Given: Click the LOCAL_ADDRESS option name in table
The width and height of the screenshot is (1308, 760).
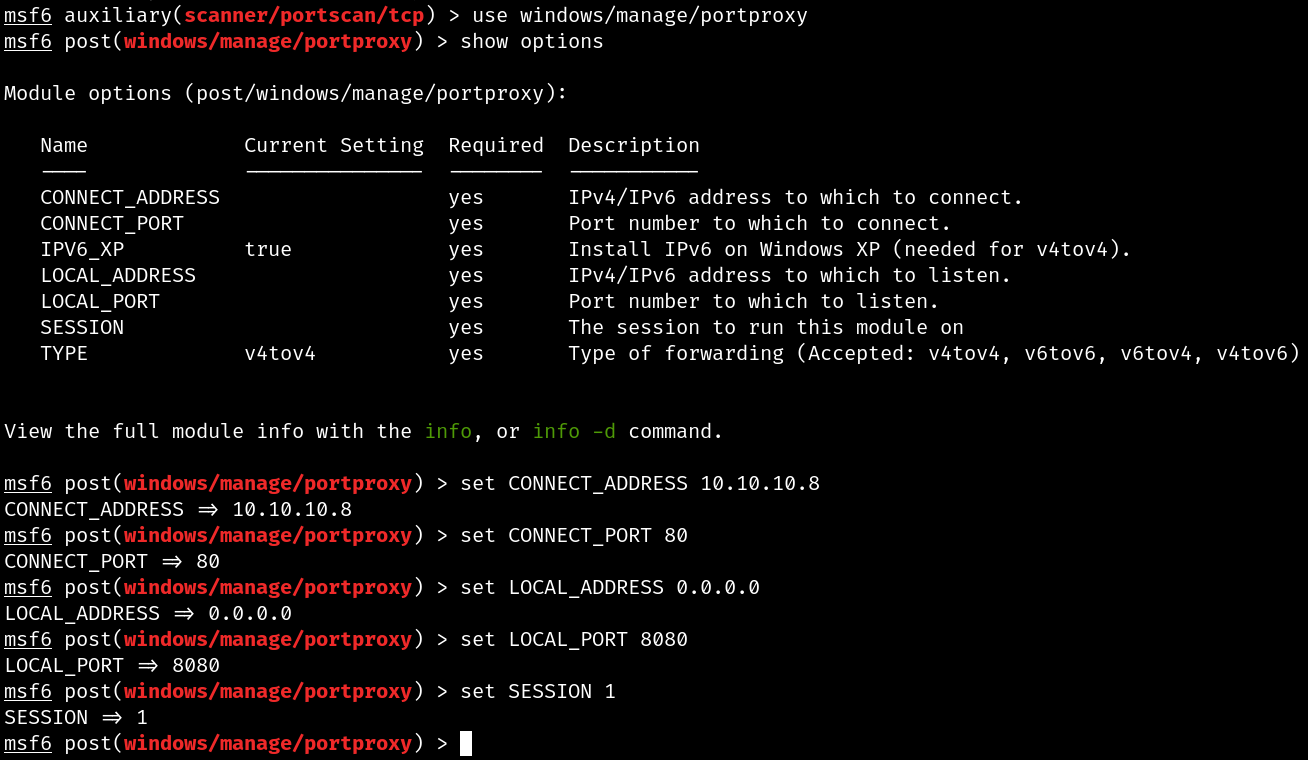Looking at the screenshot, I should click(118, 275).
